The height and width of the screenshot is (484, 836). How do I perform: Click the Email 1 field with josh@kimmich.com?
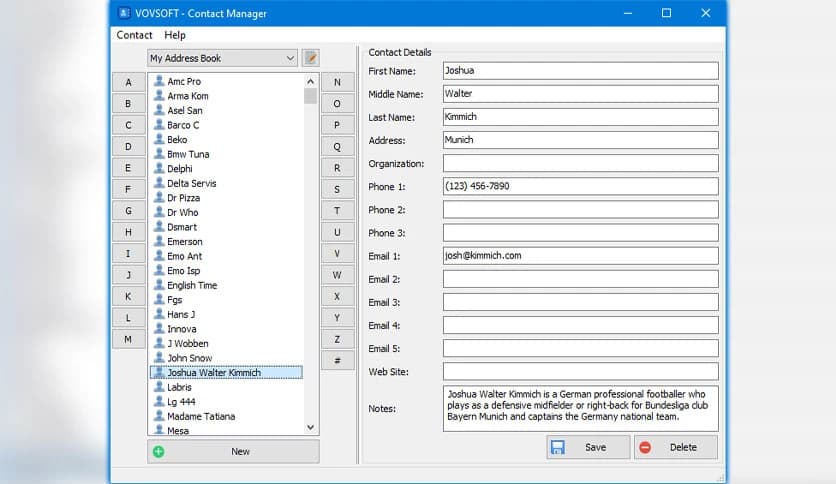[x=581, y=255]
